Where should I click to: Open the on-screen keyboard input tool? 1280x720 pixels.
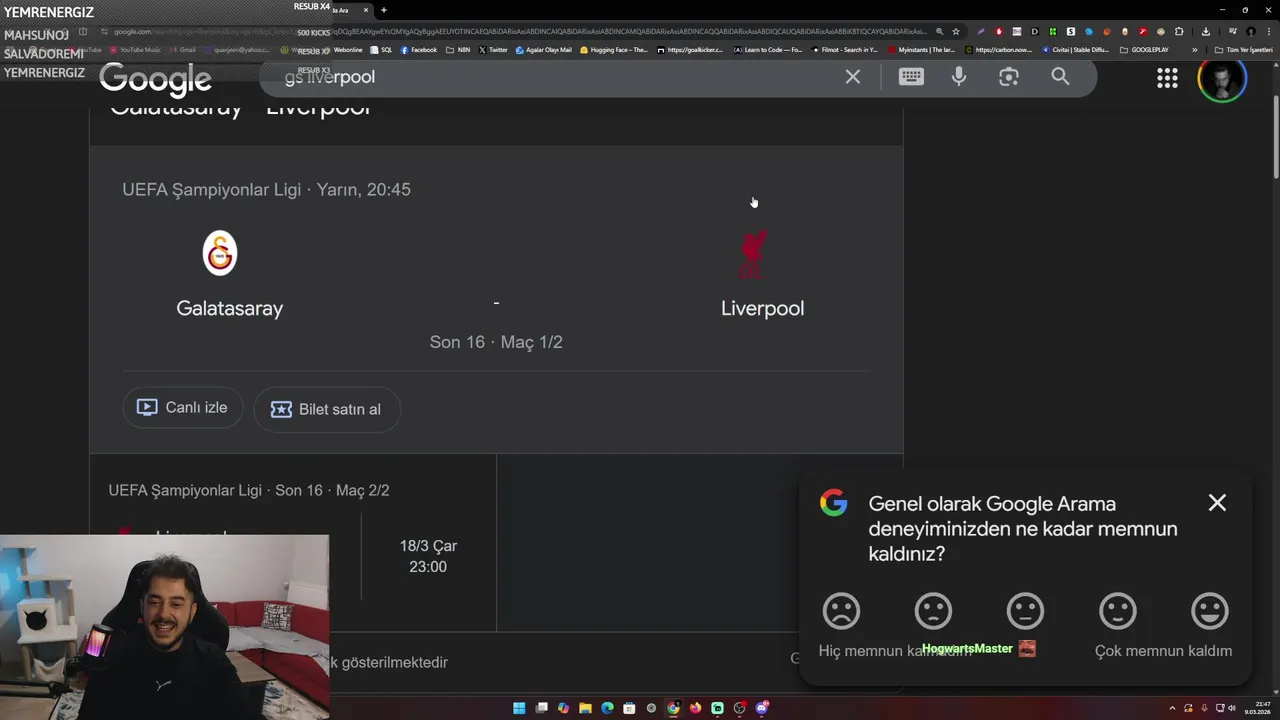pyautogui.click(x=911, y=77)
